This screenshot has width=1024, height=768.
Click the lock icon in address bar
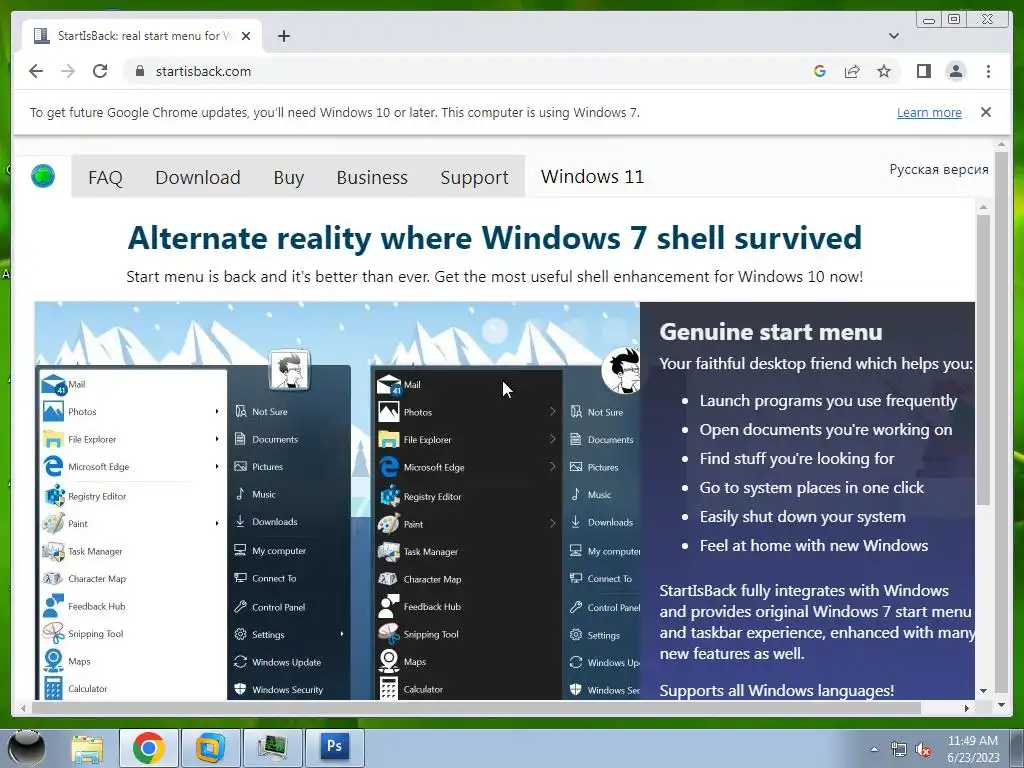tap(139, 71)
